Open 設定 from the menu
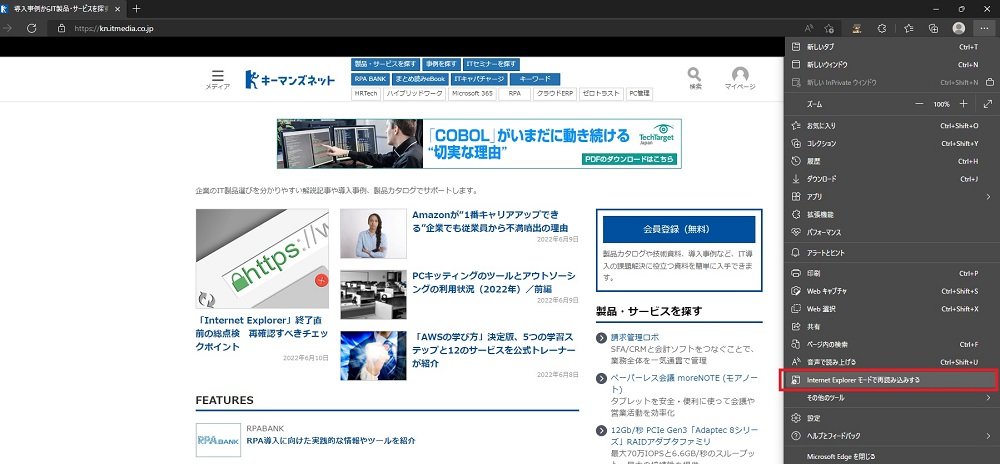The height and width of the screenshot is (464, 1000). [892, 418]
